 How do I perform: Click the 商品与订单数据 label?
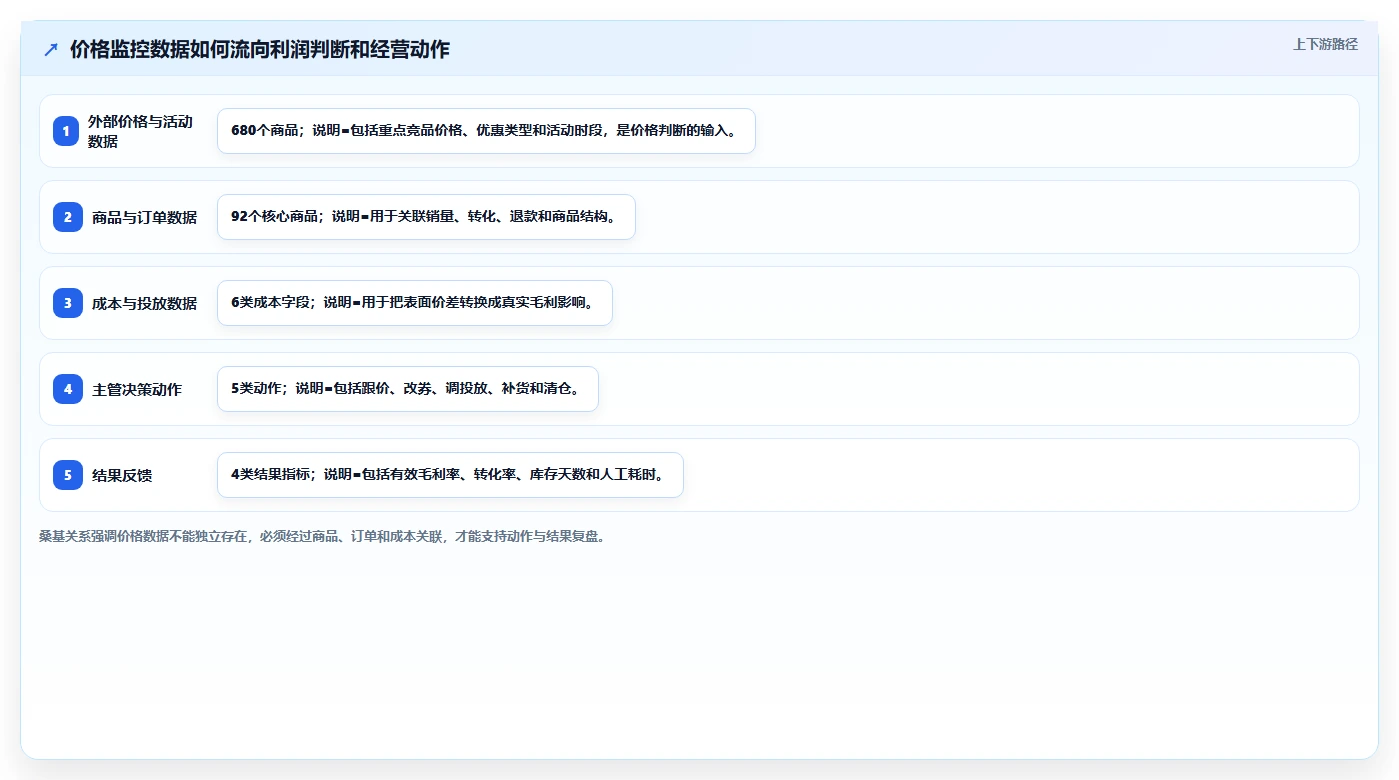pos(144,217)
